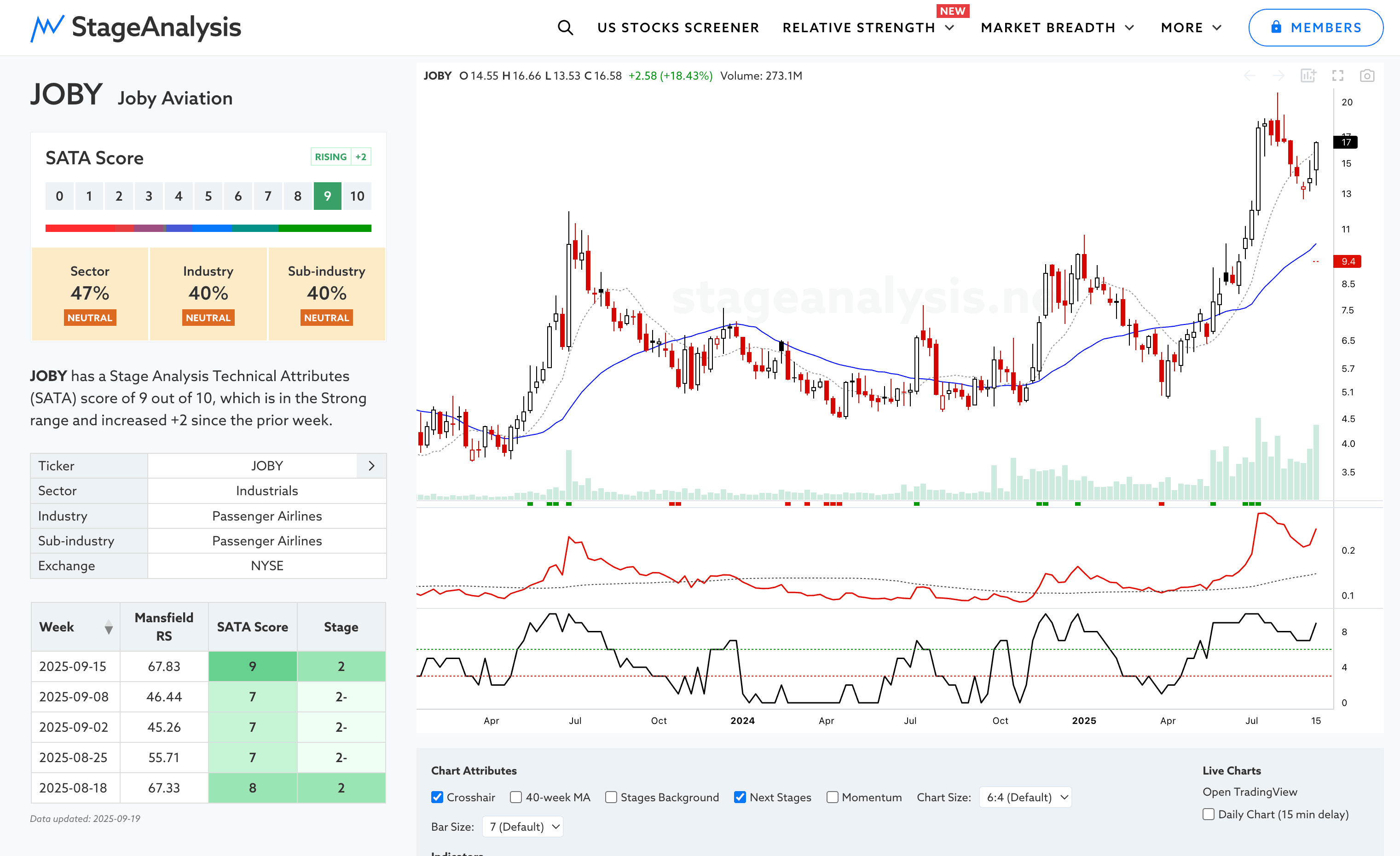Take chart snapshot with camera icon

point(1366,75)
